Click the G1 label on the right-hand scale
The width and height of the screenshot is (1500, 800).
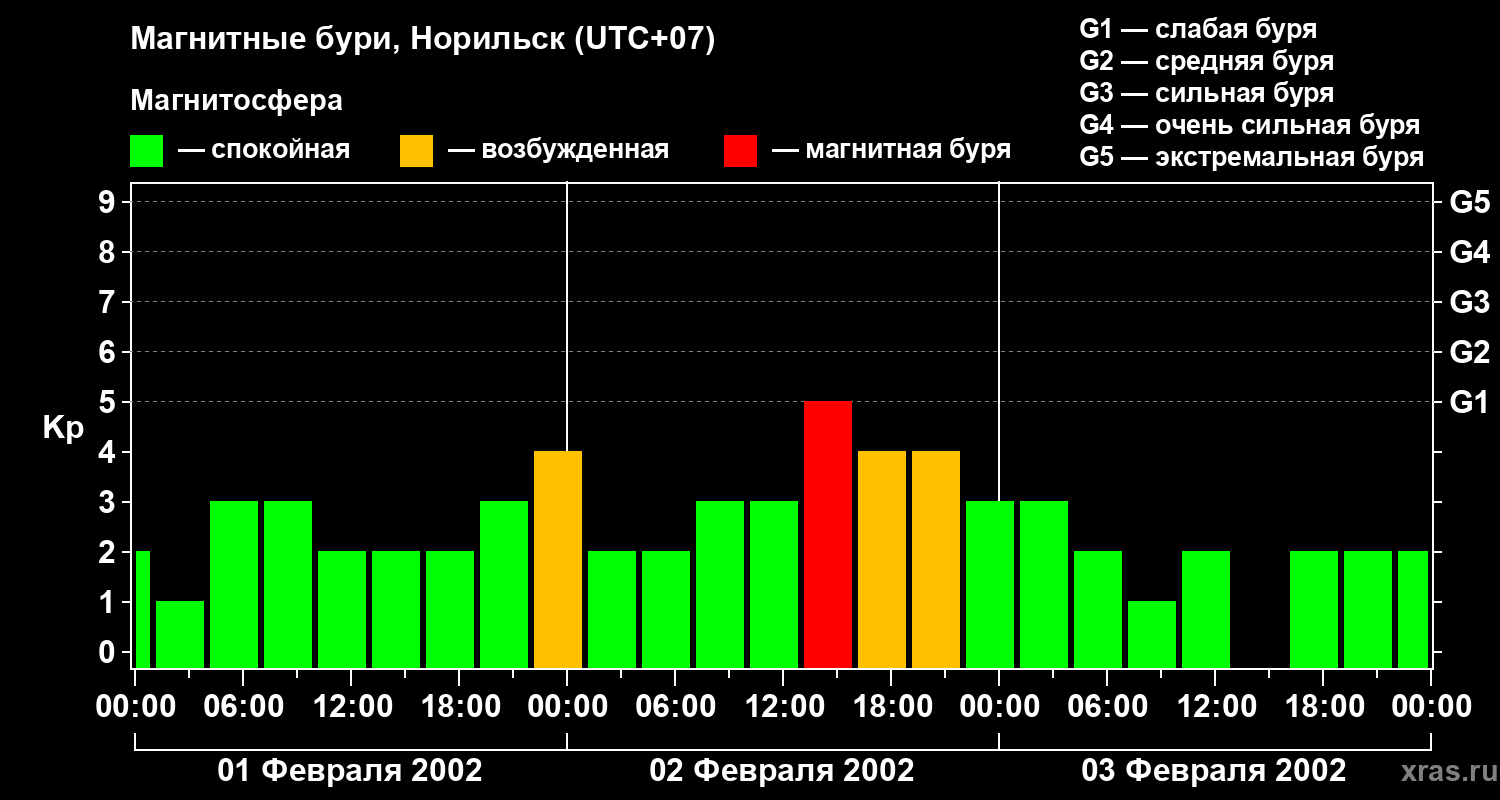pyautogui.click(x=1470, y=402)
